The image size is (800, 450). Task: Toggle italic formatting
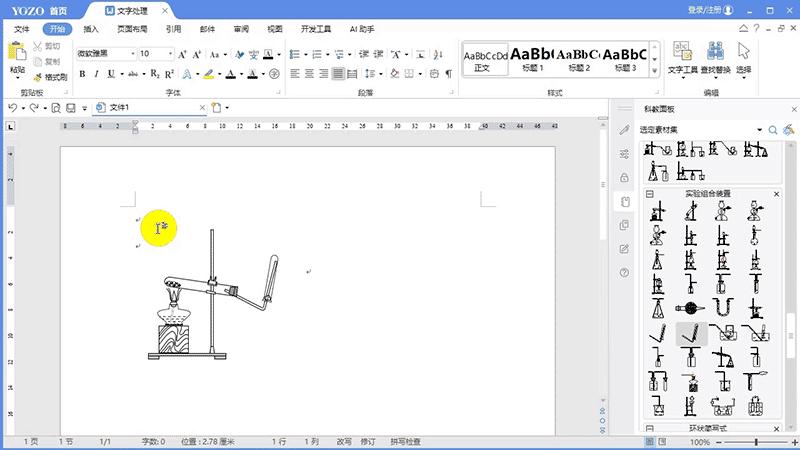click(96, 74)
